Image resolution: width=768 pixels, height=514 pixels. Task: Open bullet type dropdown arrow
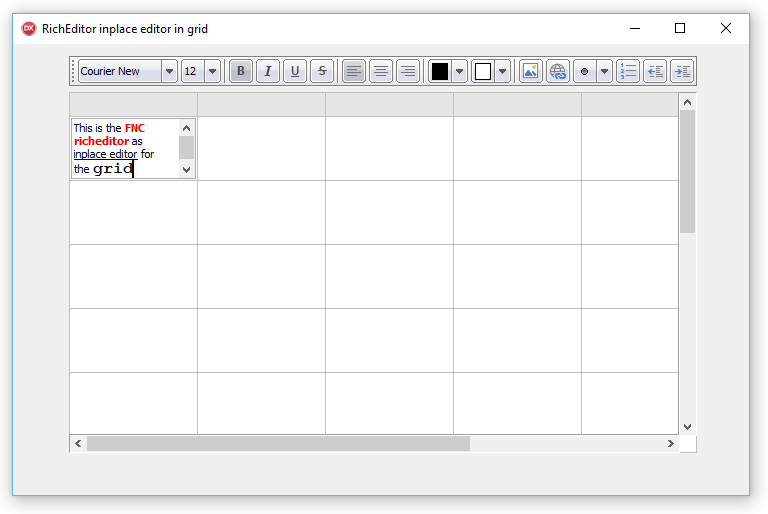605,72
